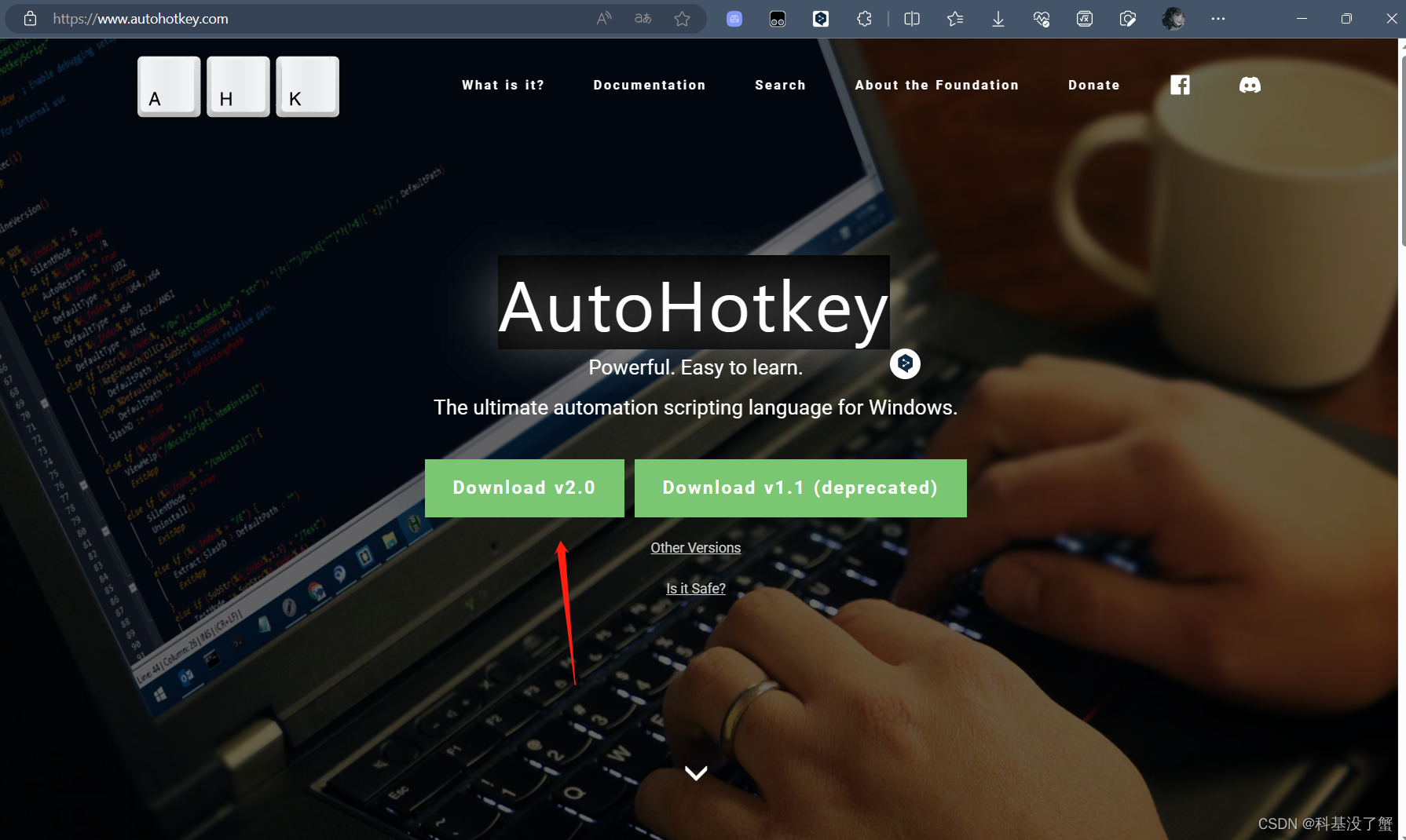Click the purple robot extension icon
Viewport: 1406px width, 840px height.
pyautogui.click(x=734, y=19)
